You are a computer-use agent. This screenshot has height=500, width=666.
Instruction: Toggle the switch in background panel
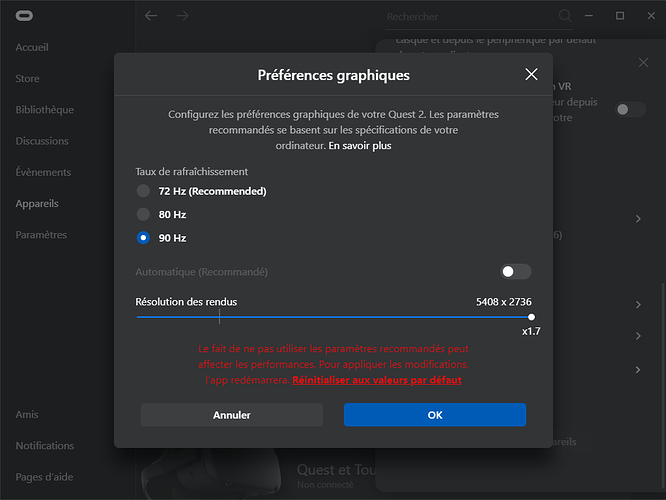(x=630, y=109)
